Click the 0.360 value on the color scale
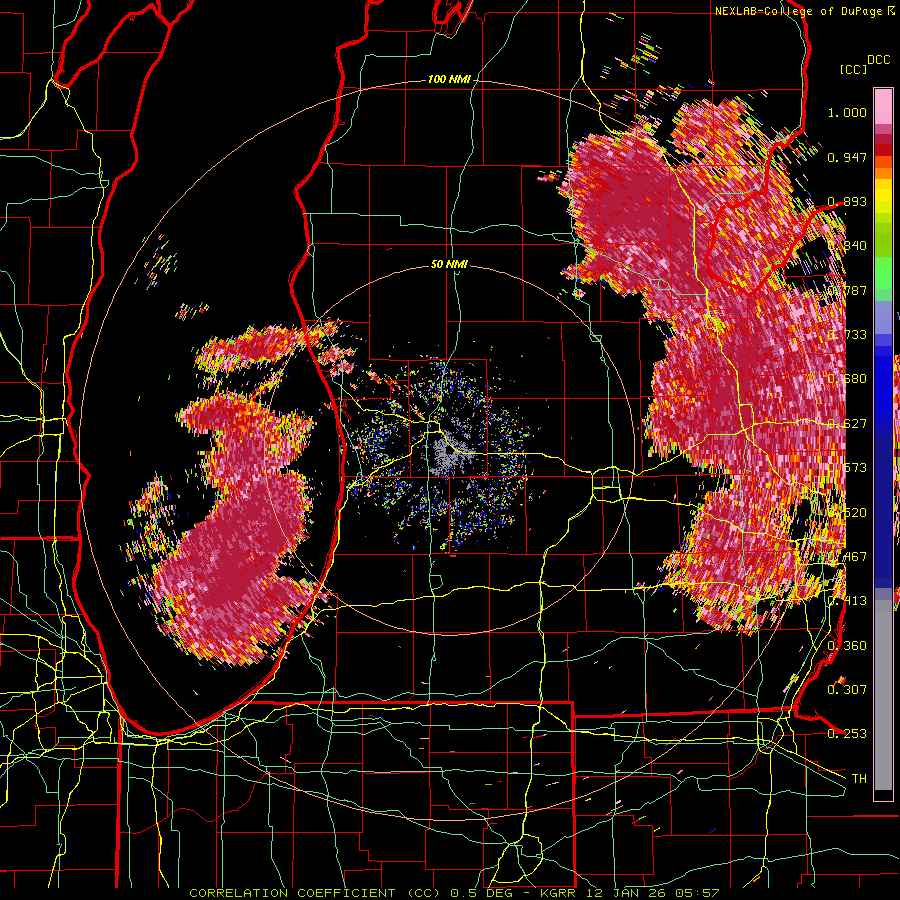 pos(847,645)
